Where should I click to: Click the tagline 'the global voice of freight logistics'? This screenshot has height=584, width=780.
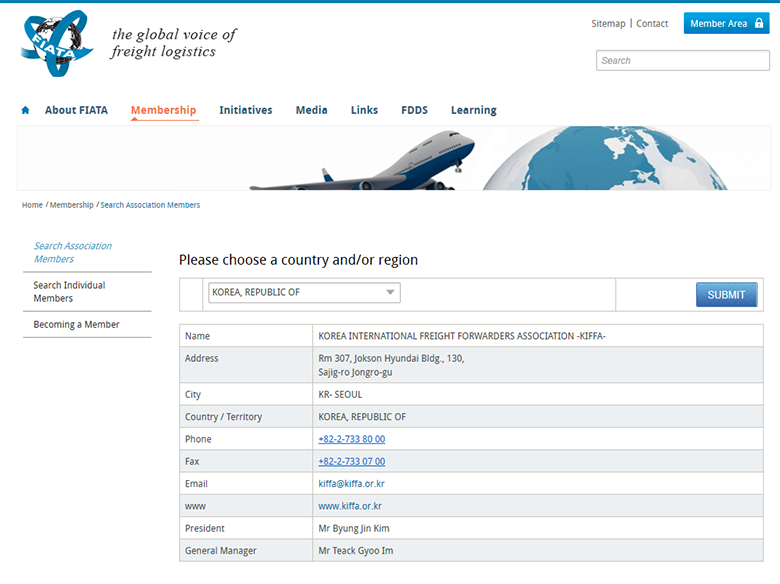point(174,43)
